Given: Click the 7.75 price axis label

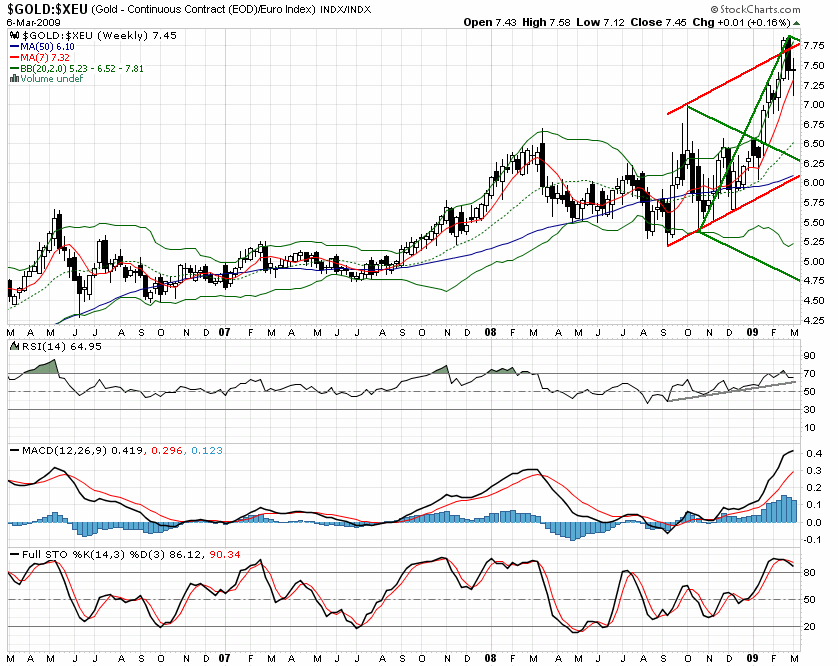Looking at the screenshot, I should tap(813, 46).
